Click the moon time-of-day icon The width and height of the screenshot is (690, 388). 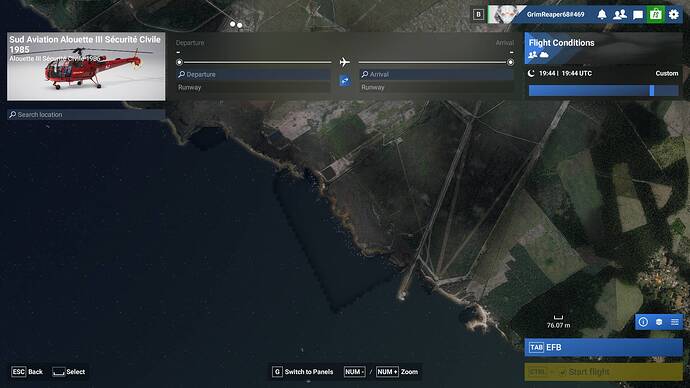click(x=531, y=73)
